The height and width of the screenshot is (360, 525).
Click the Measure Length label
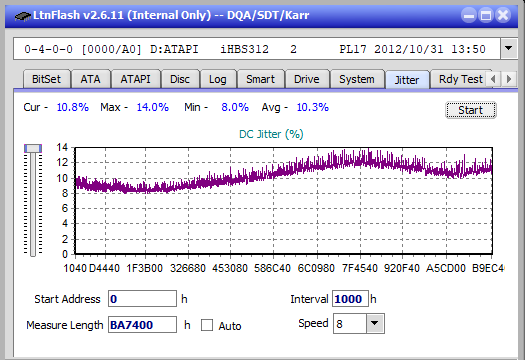click(x=65, y=325)
